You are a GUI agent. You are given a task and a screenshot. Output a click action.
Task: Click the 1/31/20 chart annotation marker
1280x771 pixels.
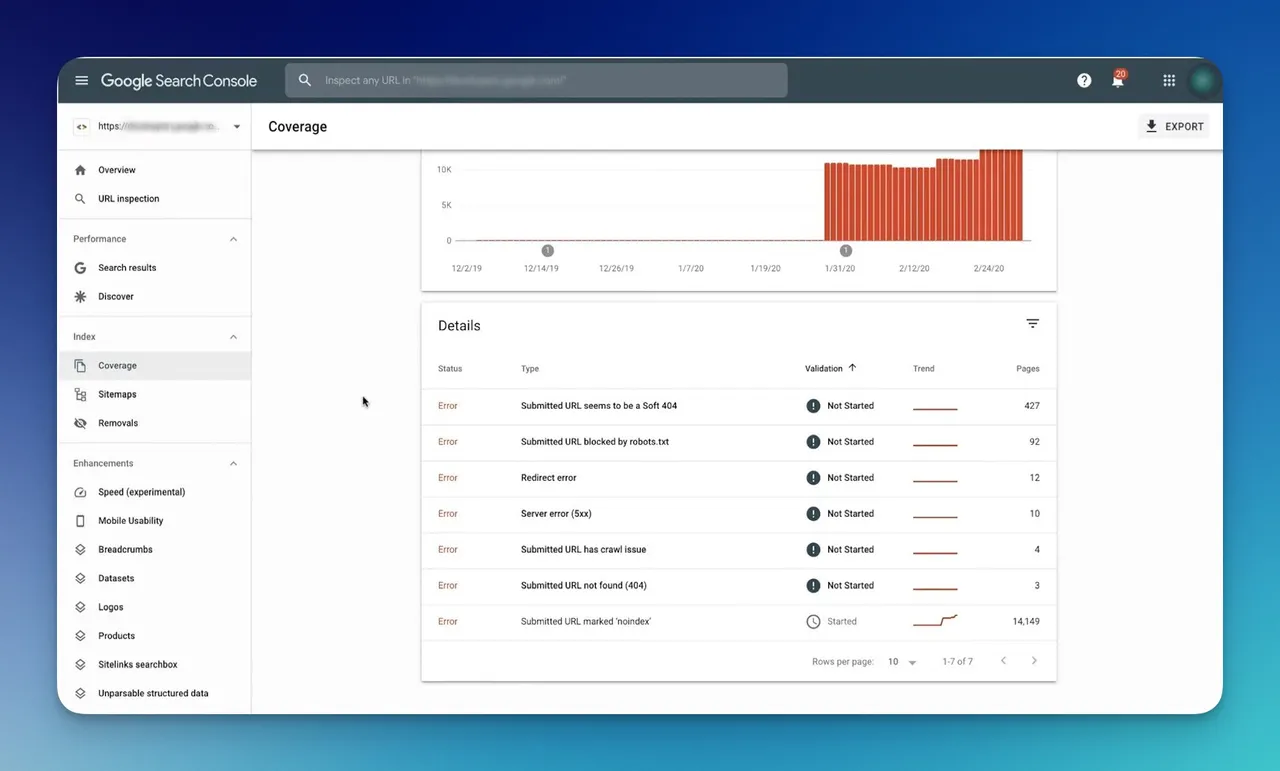tap(846, 251)
